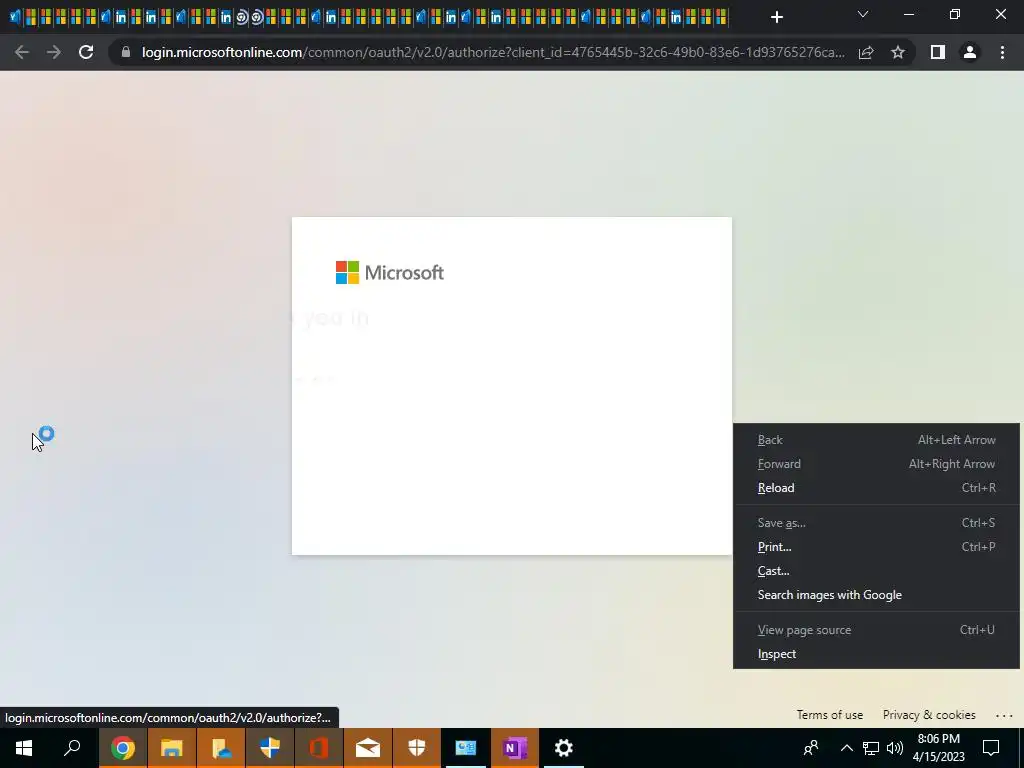Image resolution: width=1024 pixels, height=768 pixels.
Task: Open OneNote from the taskbar
Action: coord(515,748)
